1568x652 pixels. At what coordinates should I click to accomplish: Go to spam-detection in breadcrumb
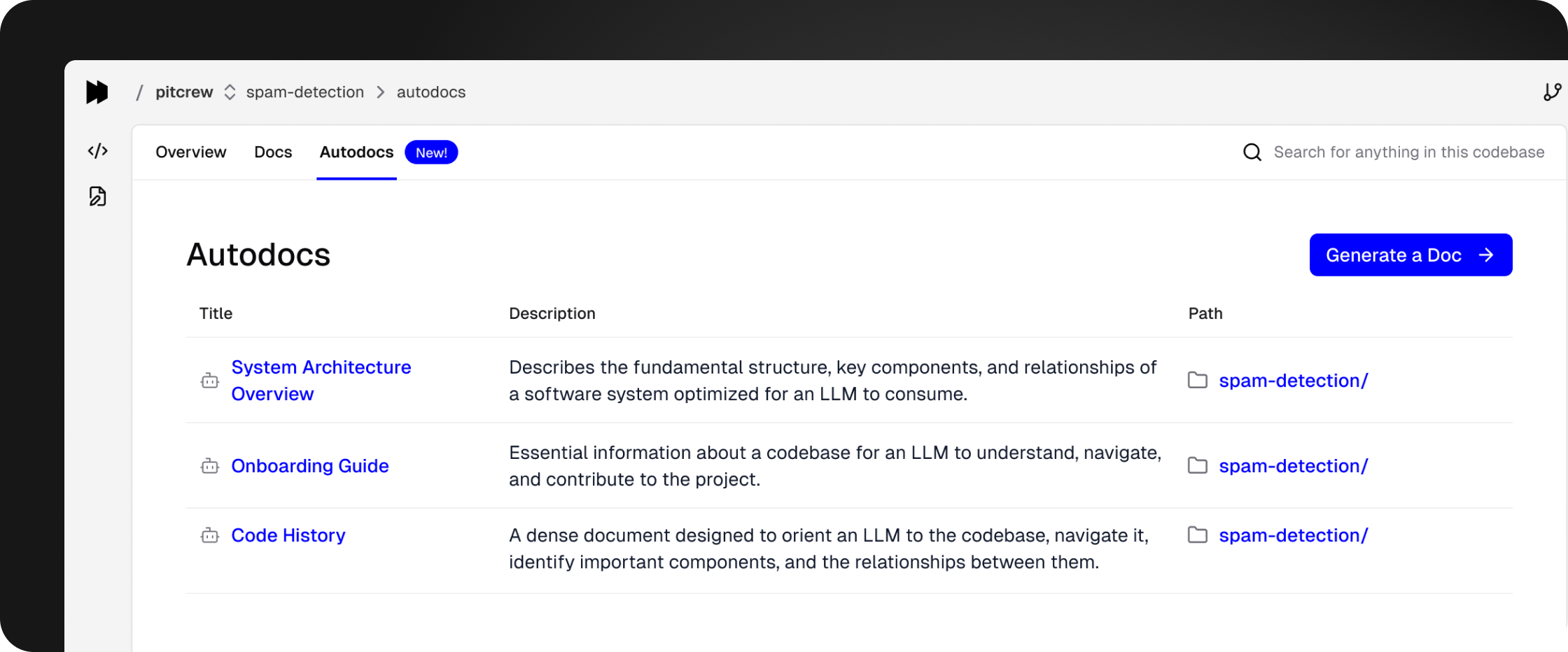click(x=304, y=92)
